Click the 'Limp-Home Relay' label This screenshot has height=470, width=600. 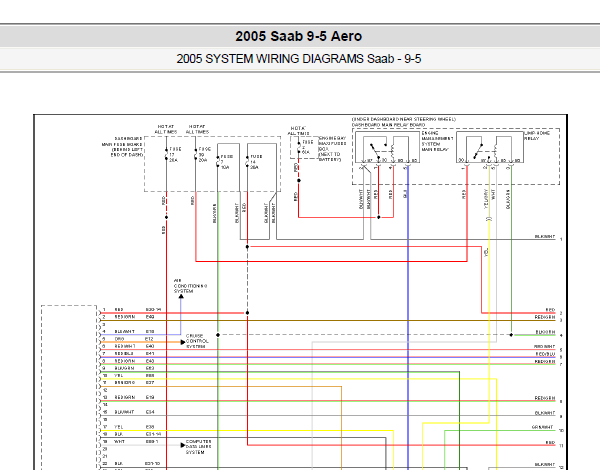point(537,135)
